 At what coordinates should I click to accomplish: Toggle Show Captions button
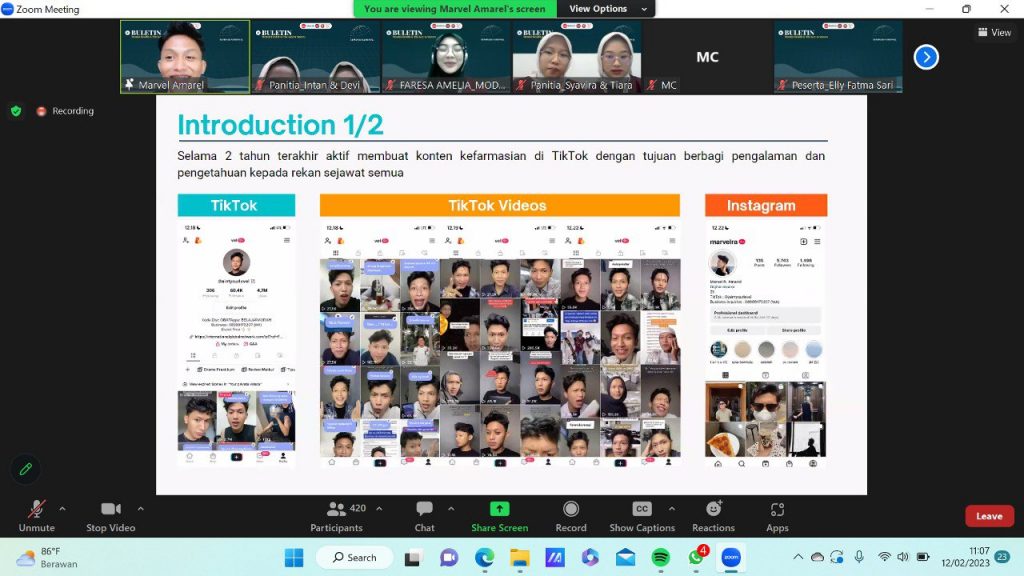tap(642, 516)
